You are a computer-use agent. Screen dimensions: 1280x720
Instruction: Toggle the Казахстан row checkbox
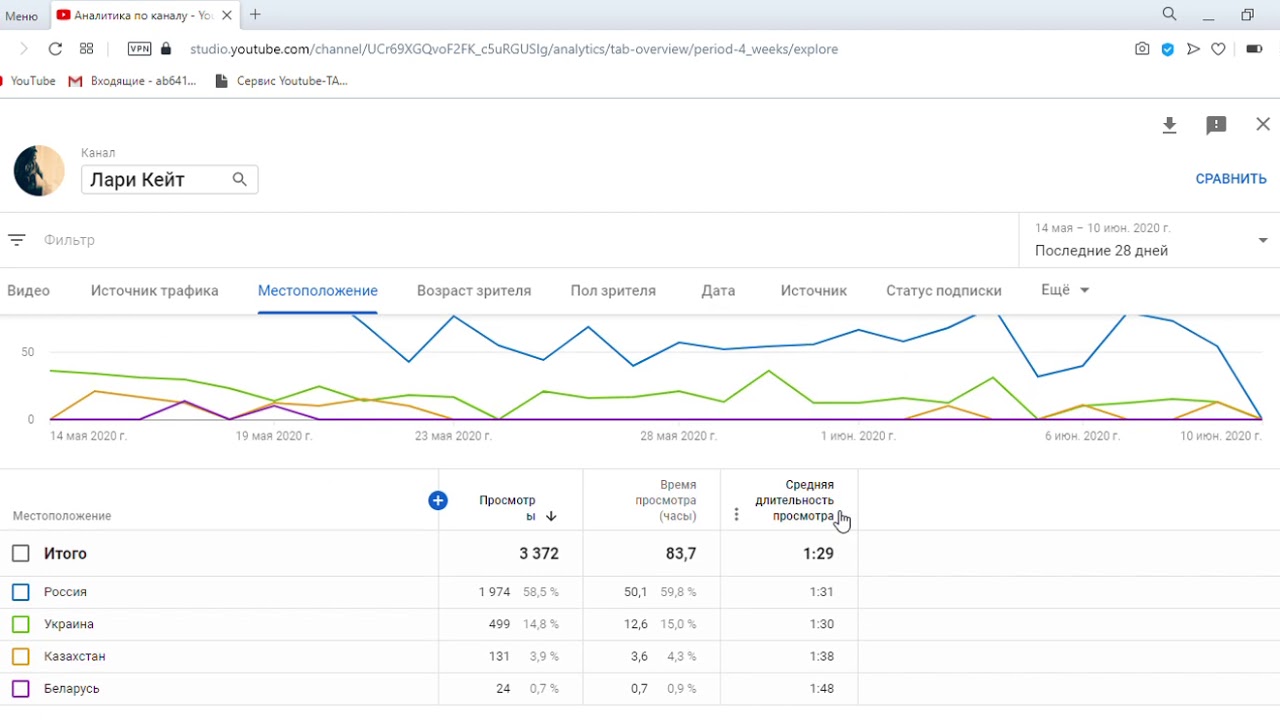pos(21,656)
